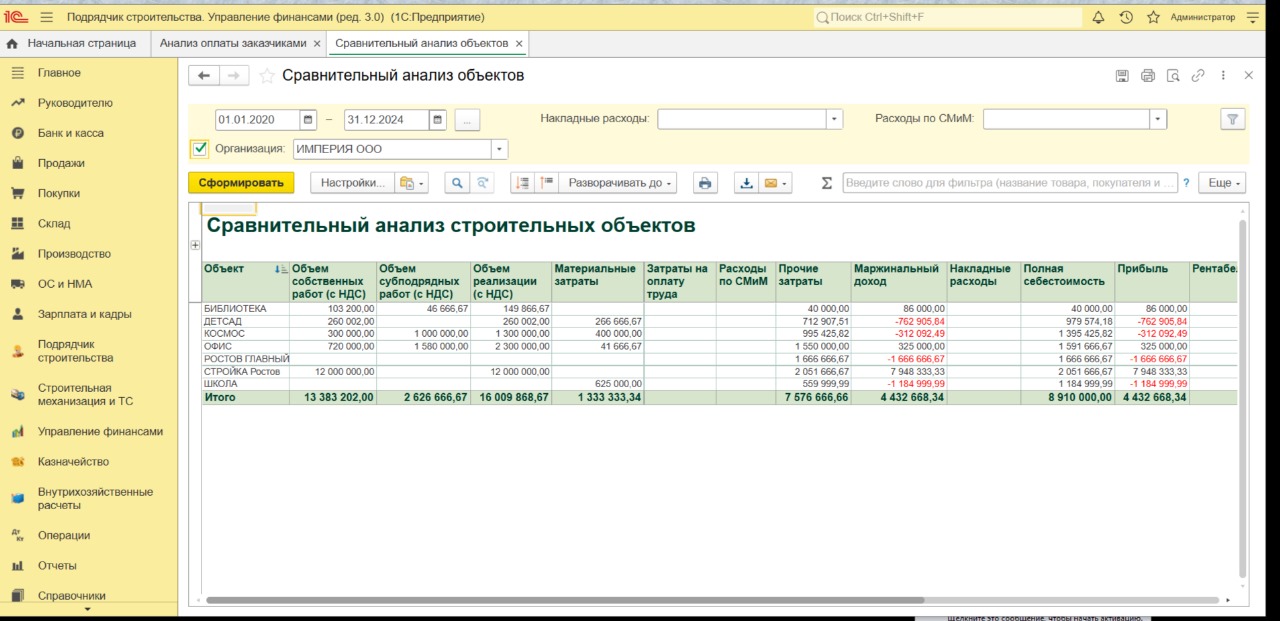Viewport: 1280px width, 621px height.
Task: Click the magnifier search icon in toolbar
Action: click(457, 183)
